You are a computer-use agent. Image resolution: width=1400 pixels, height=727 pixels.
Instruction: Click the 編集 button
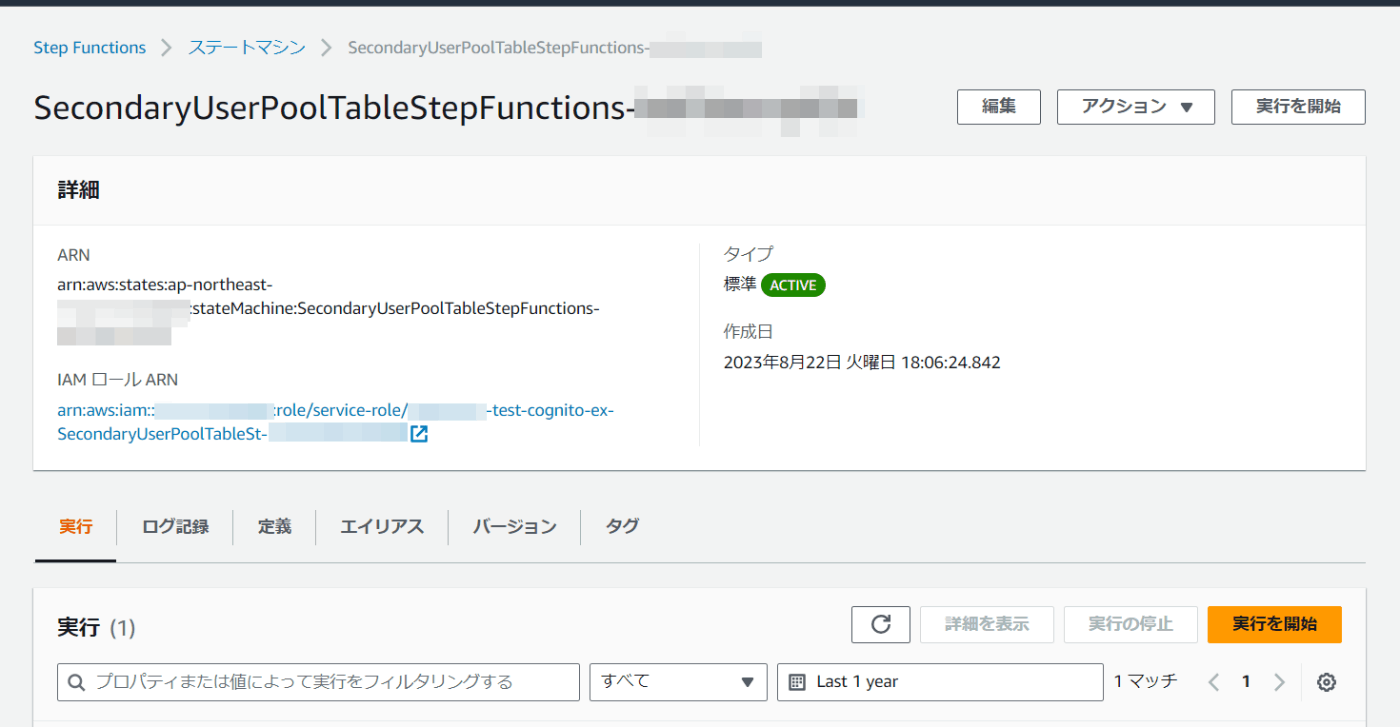(x=999, y=107)
